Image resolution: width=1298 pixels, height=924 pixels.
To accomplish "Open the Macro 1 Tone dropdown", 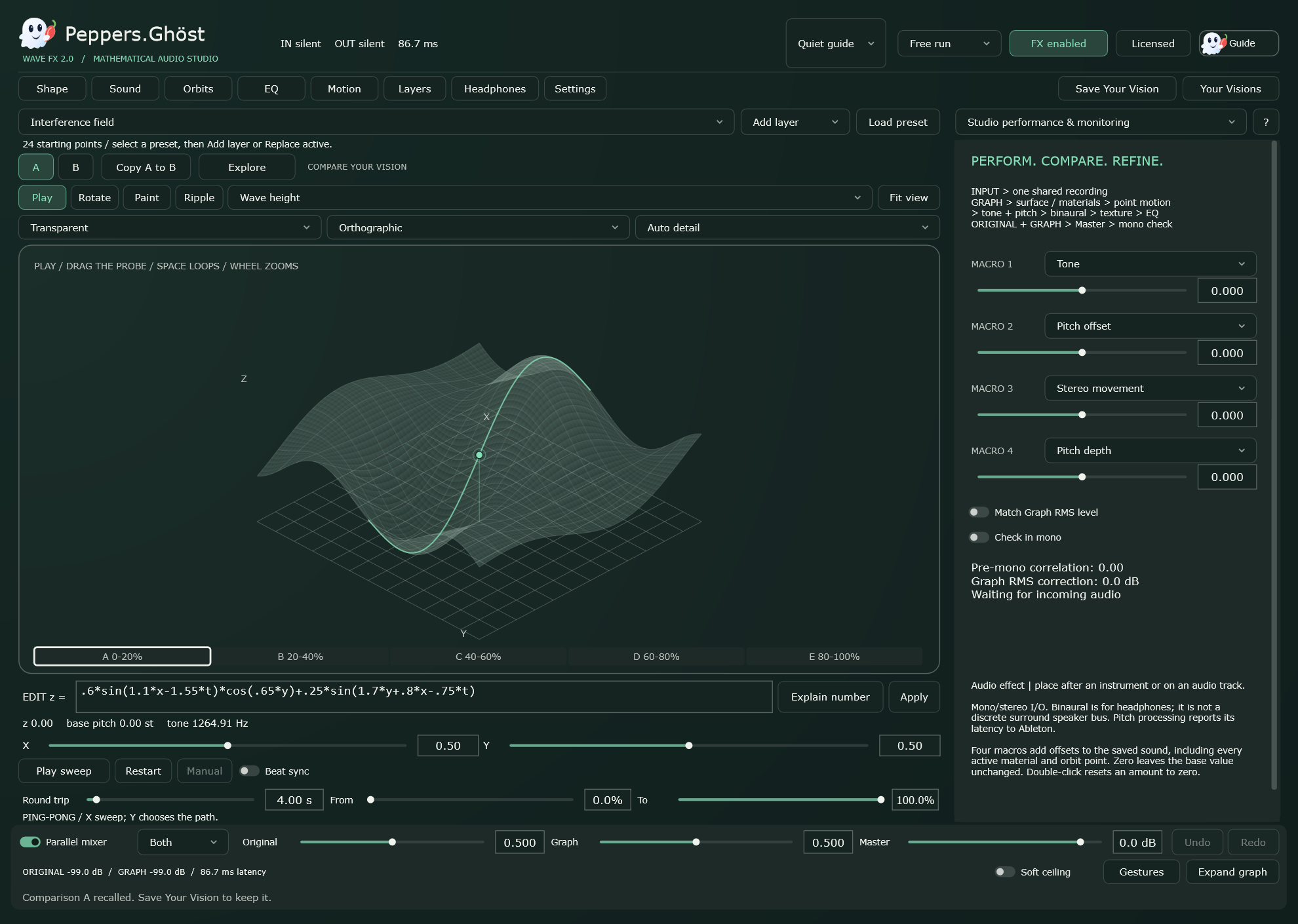I will point(1150,264).
